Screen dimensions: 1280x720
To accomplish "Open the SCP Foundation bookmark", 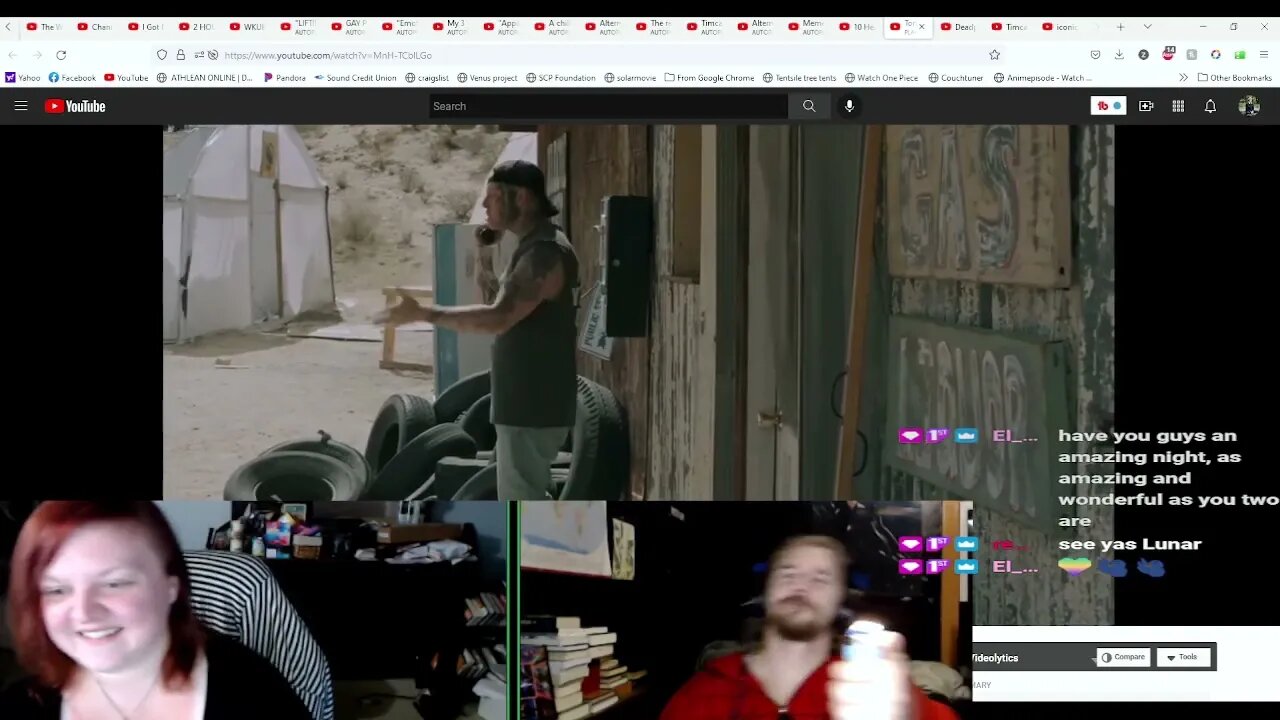I will pyautogui.click(x=560, y=77).
